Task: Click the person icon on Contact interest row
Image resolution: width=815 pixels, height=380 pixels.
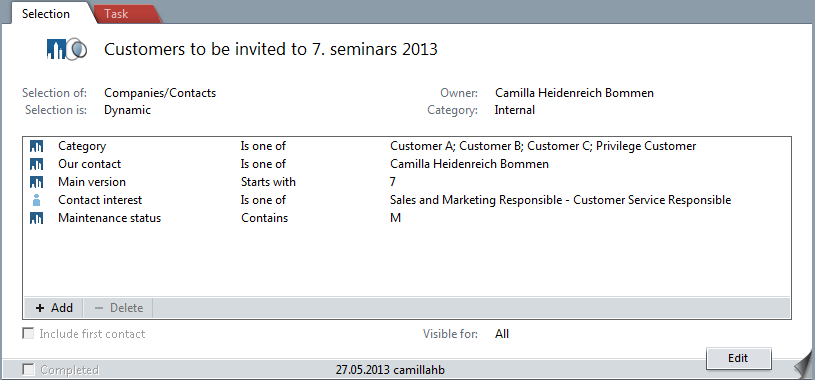Action: tap(36, 200)
